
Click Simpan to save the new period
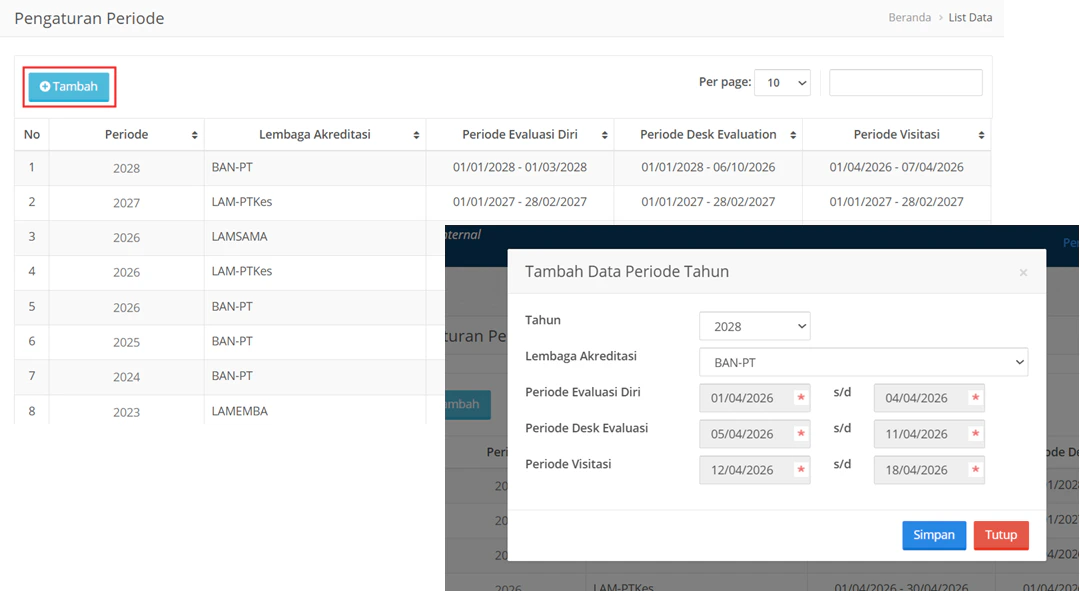click(933, 535)
